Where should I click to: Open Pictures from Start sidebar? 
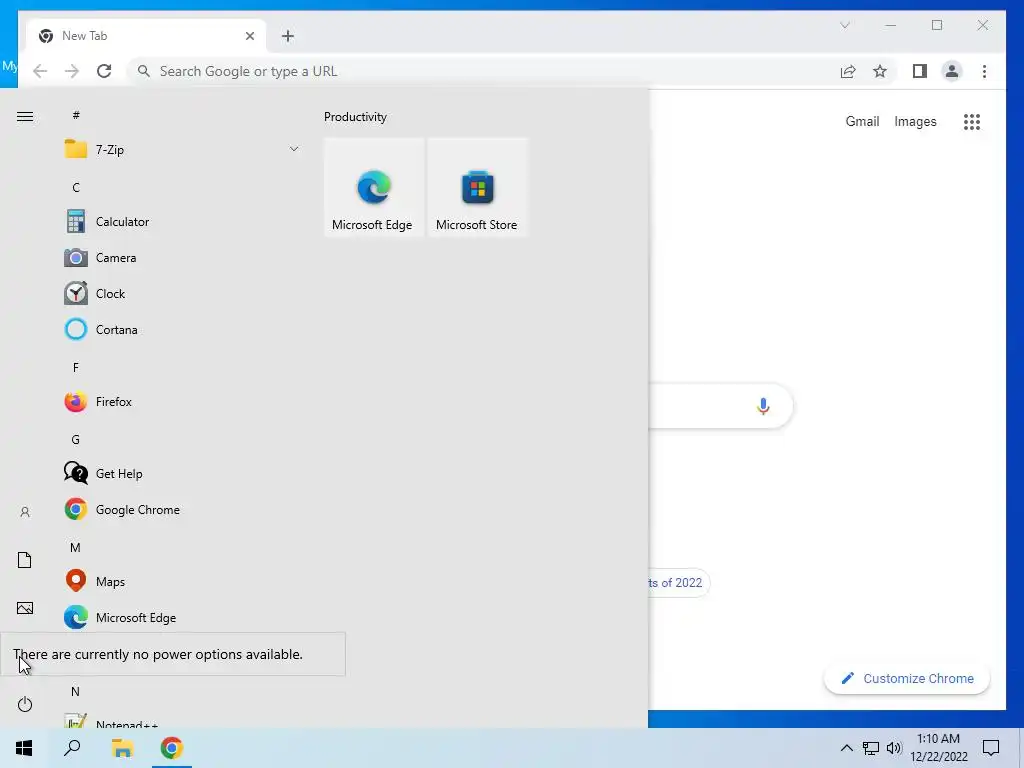25,608
